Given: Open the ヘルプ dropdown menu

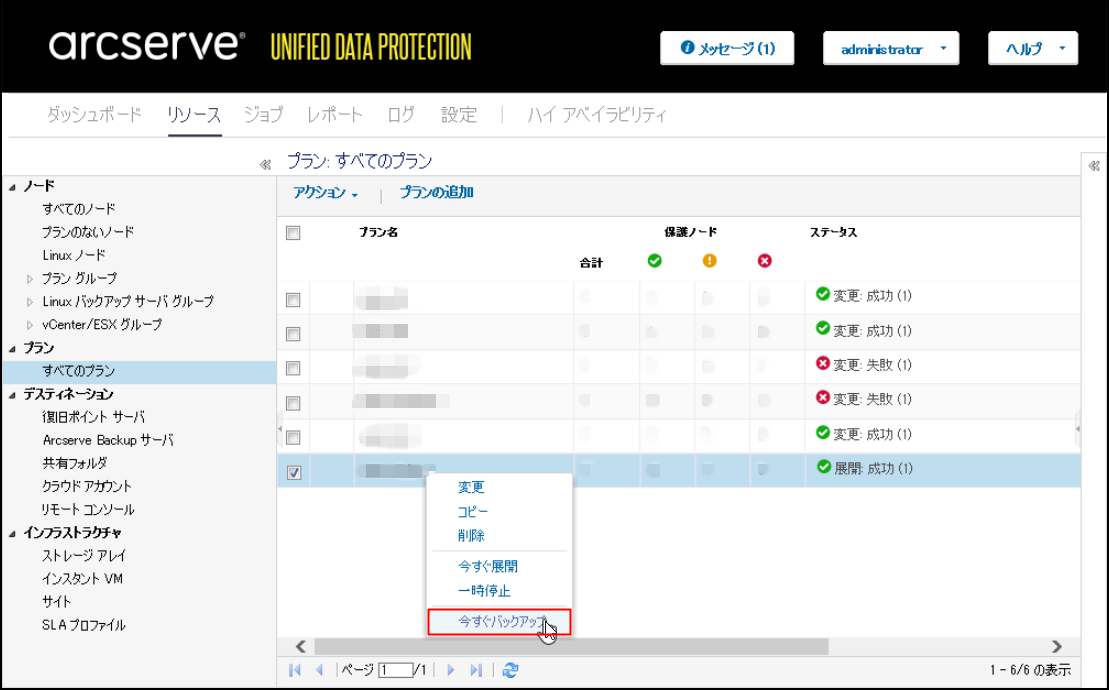Looking at the screenshot, I should [1033, 49].
